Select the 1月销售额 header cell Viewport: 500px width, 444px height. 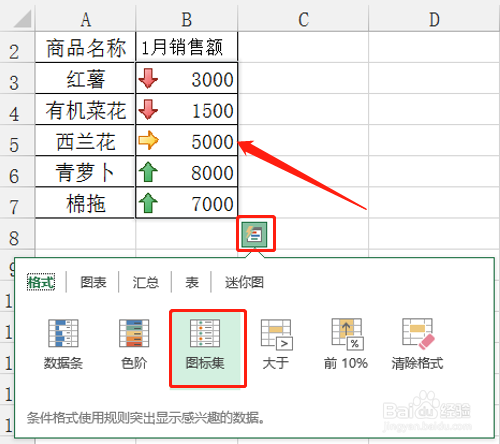[187, 47]
